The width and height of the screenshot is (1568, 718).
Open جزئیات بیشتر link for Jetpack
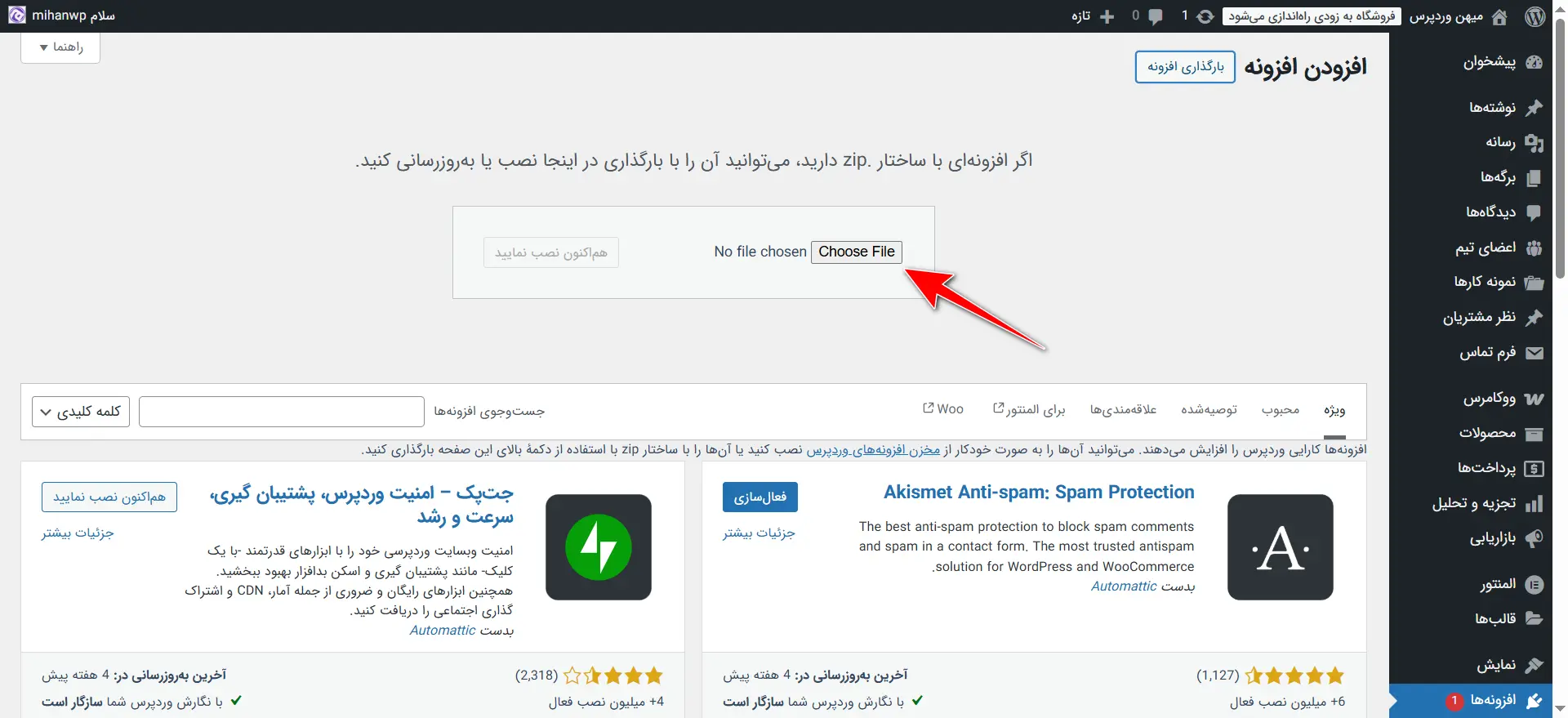pyautogui.click(x=78, y=533)
